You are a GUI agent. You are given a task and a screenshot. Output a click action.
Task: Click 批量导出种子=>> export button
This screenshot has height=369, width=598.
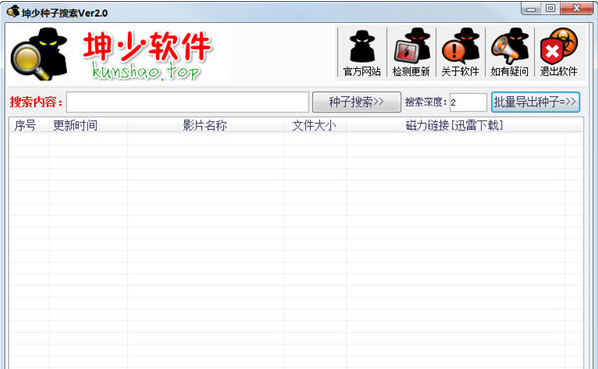pyautogui.click(x=535, y=102)
